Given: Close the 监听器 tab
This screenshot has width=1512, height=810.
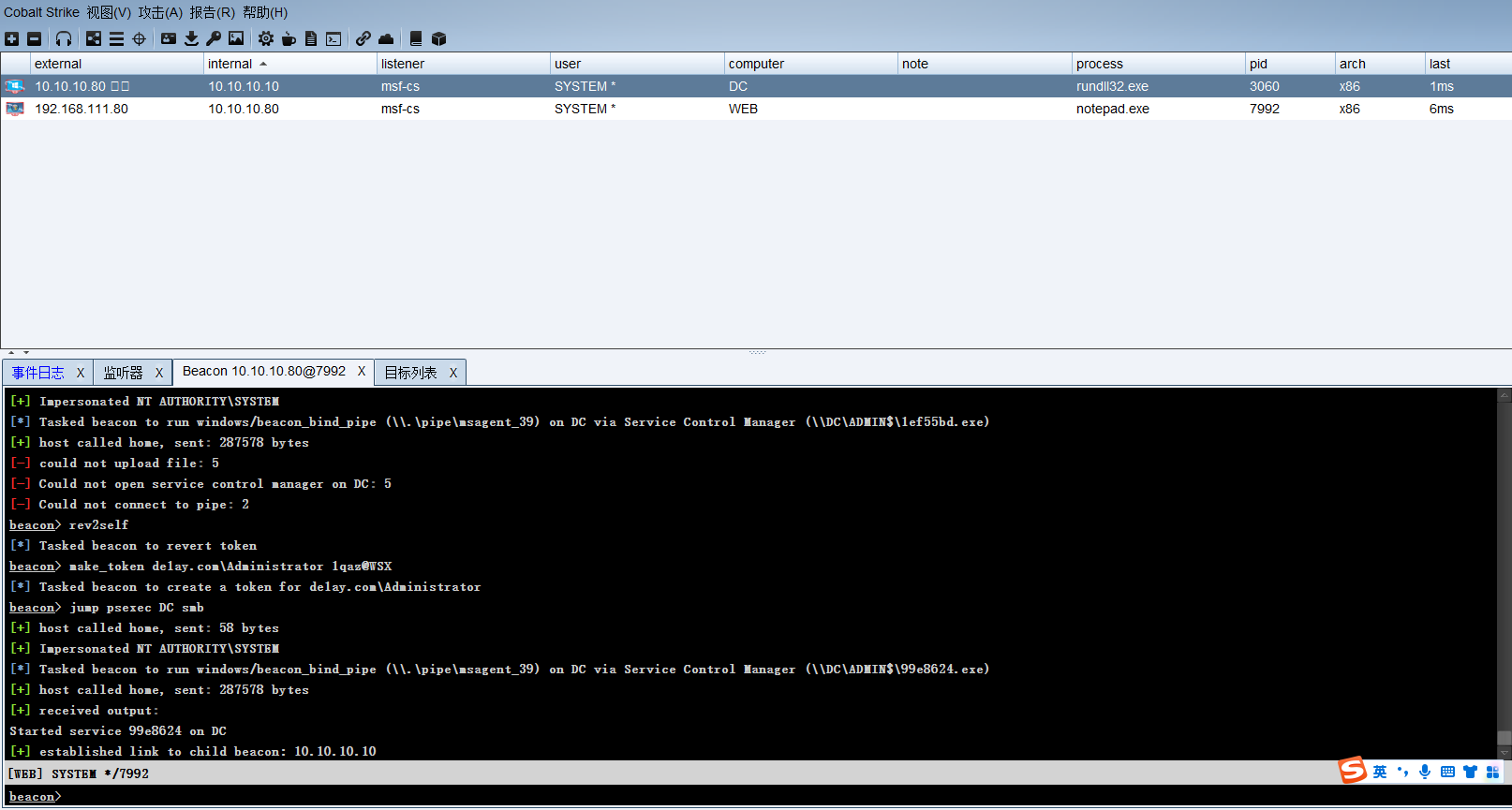Looking at the screenshot, I should (159, 373).
